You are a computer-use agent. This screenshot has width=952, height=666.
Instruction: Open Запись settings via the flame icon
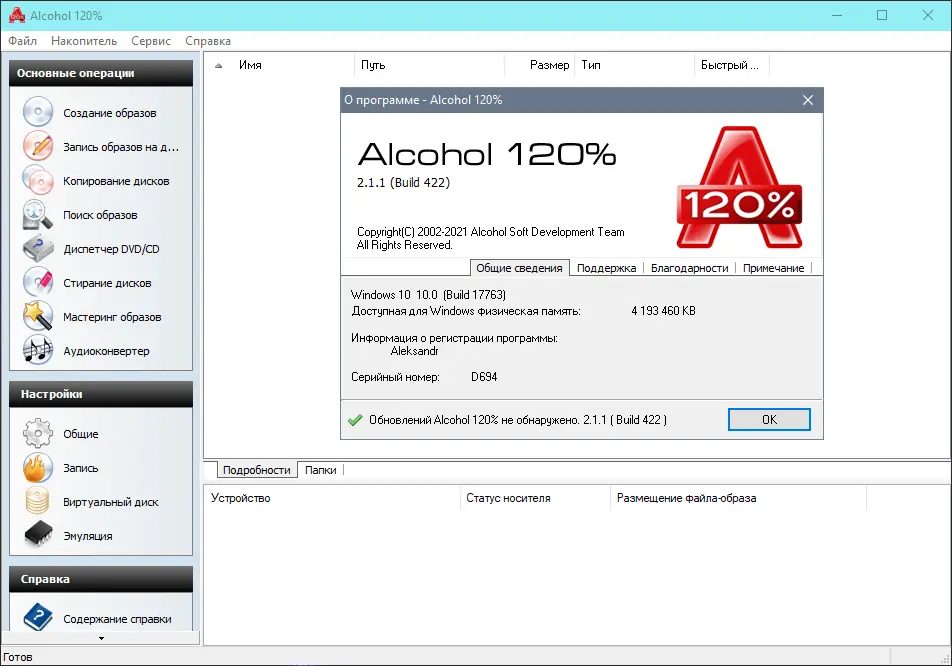pyautogui.click(x=73, y=467)
